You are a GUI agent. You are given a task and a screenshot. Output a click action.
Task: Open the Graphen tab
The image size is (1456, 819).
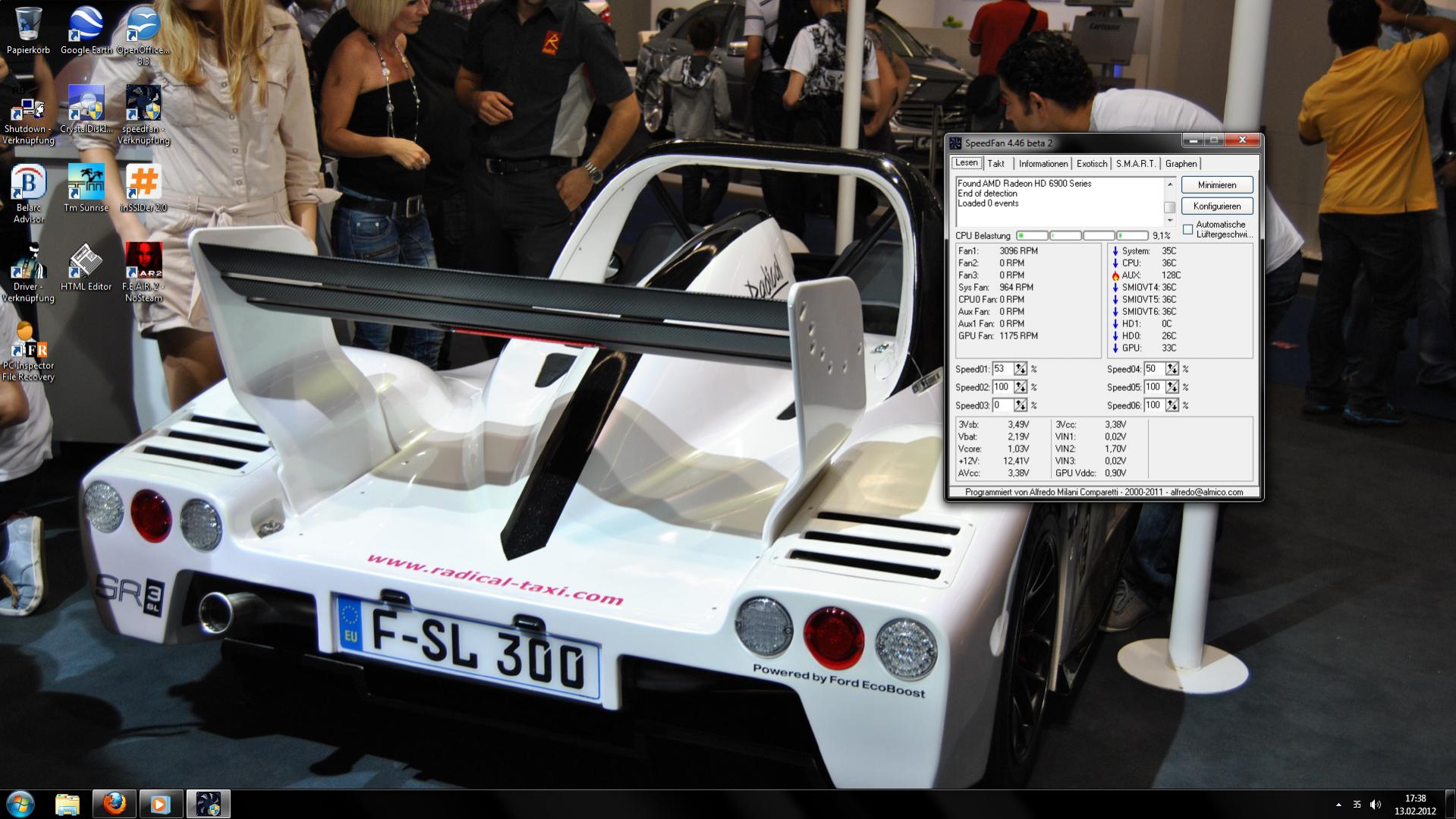point(1181,164)
